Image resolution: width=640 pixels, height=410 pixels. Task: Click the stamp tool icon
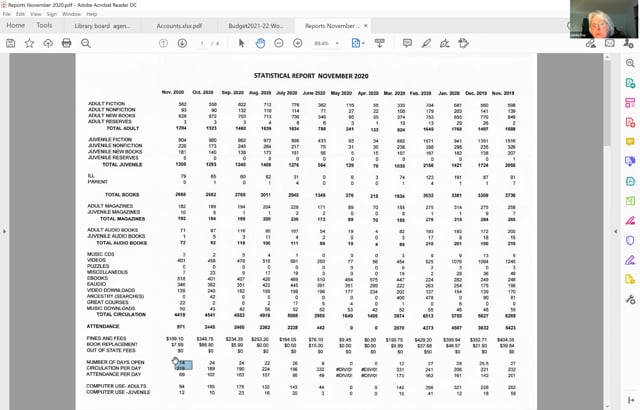click(x=463, y=43)
